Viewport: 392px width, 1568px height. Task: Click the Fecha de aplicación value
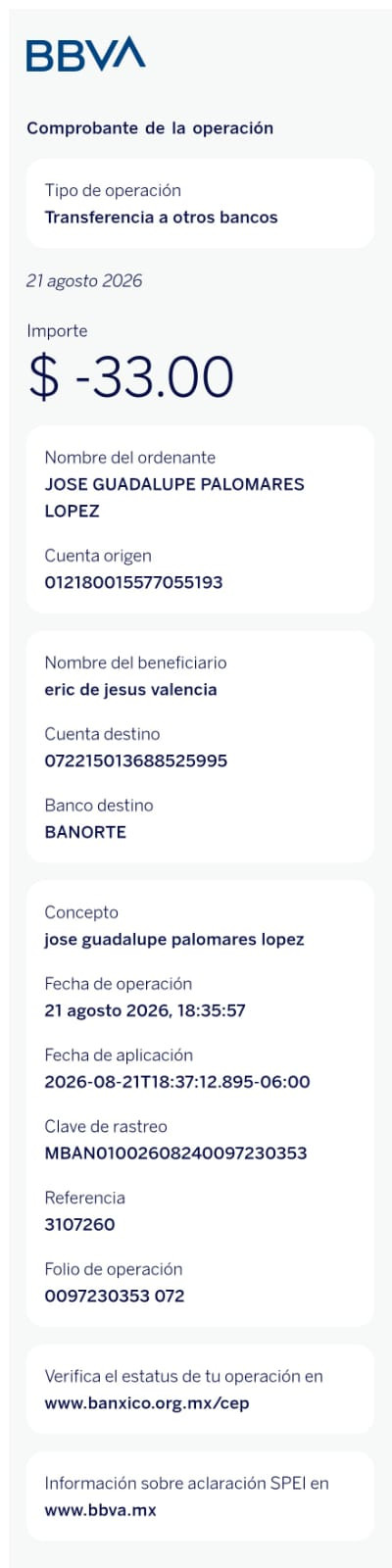(x=177, y=1082)
